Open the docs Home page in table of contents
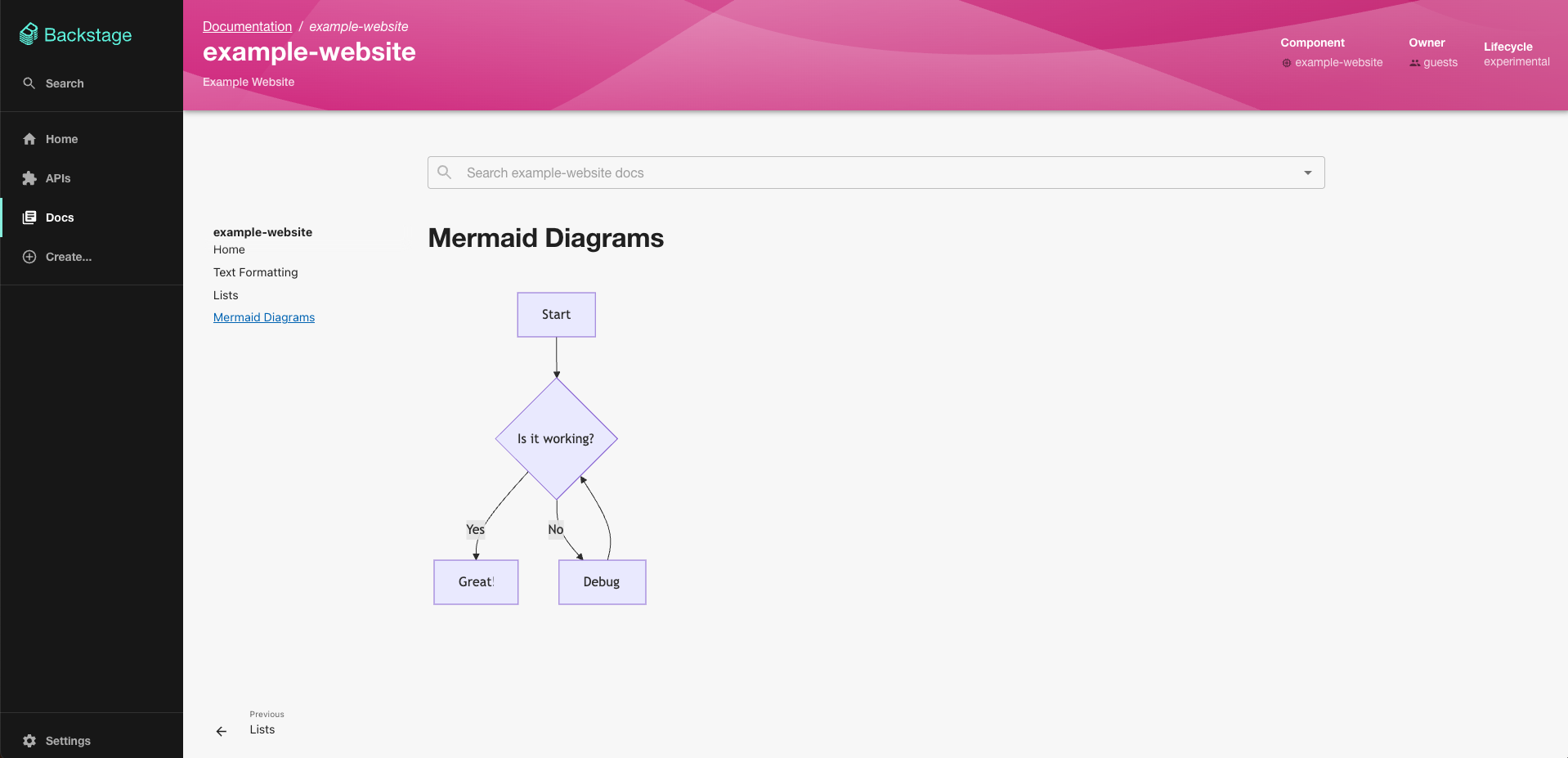This screenshot has height=758, width=1568. click(x=229, y=249)
